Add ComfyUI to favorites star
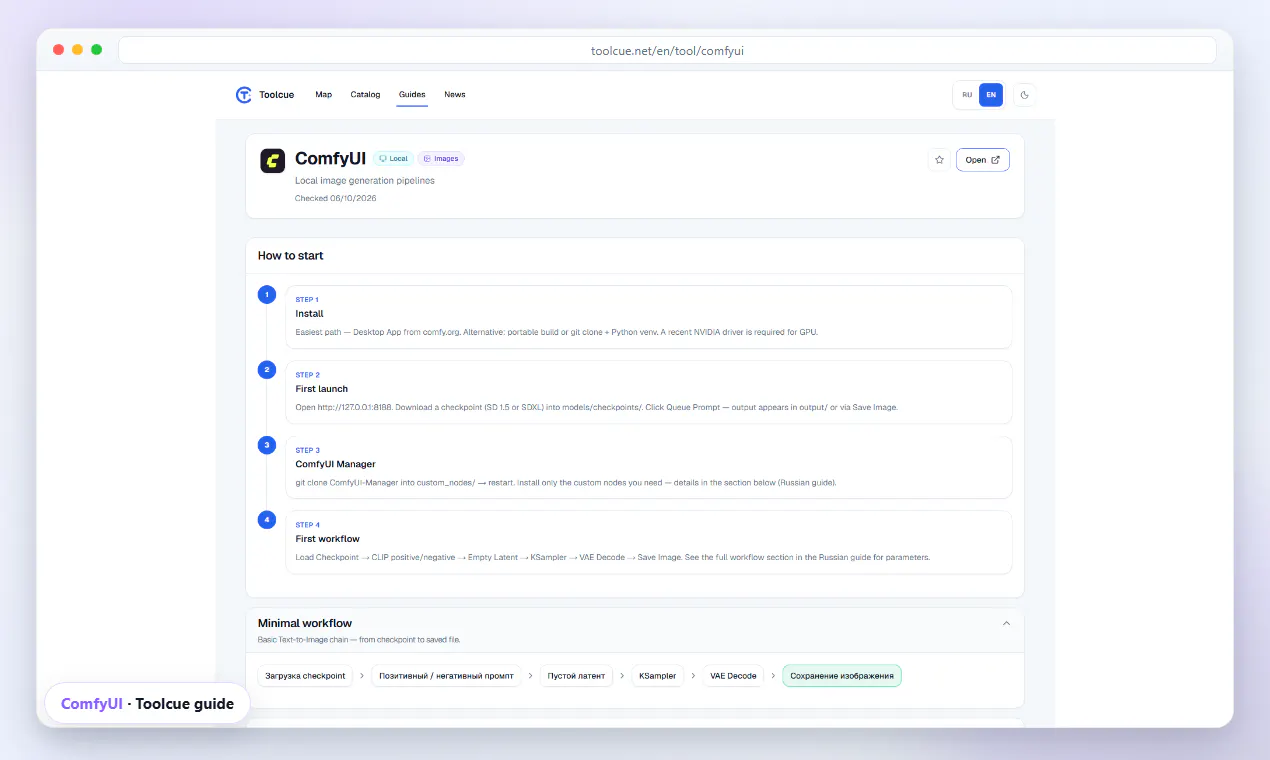This screenshot has width=1270, height=760. click(x=939, y=160)
